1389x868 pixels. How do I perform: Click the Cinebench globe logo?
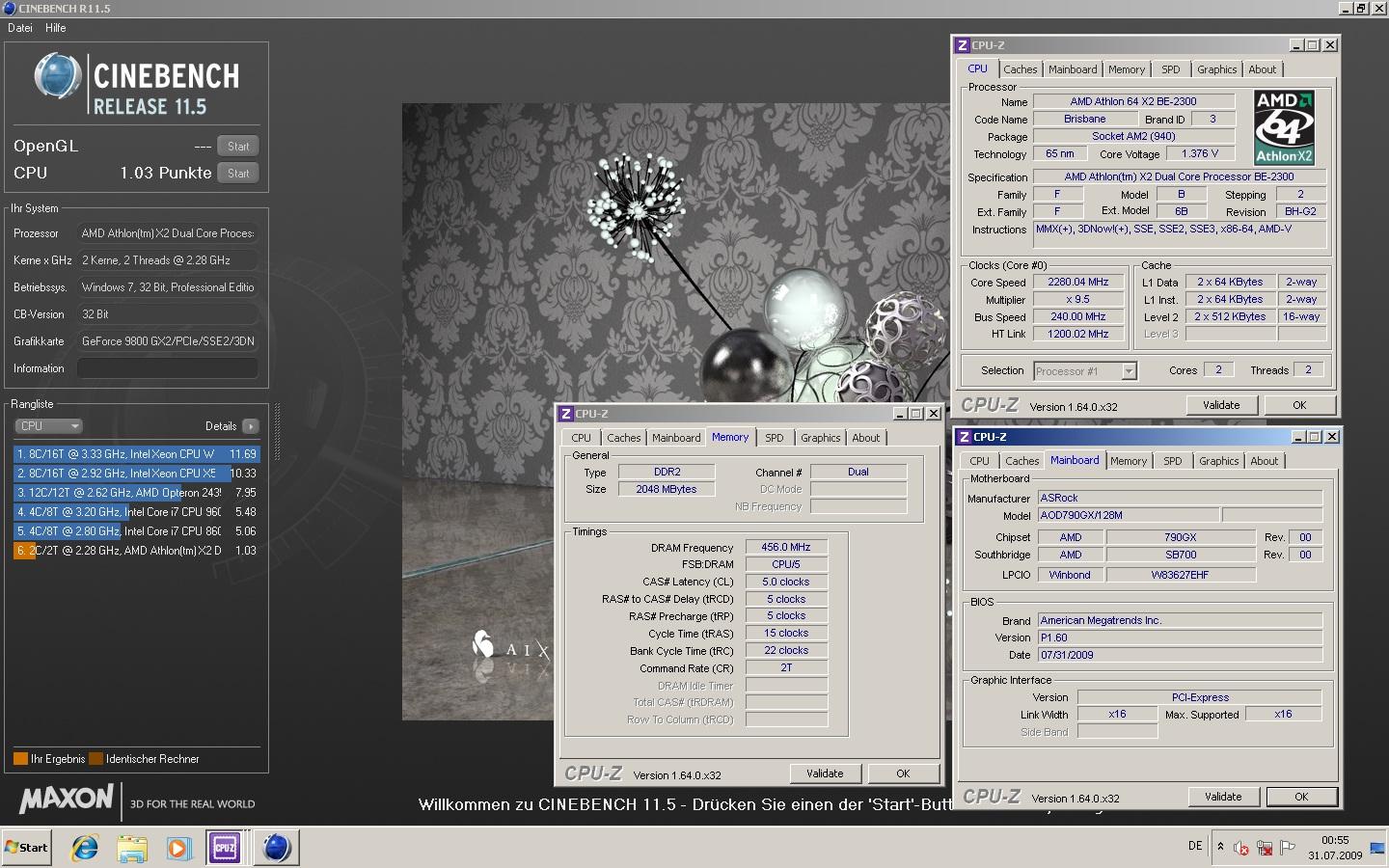[58, 76]
